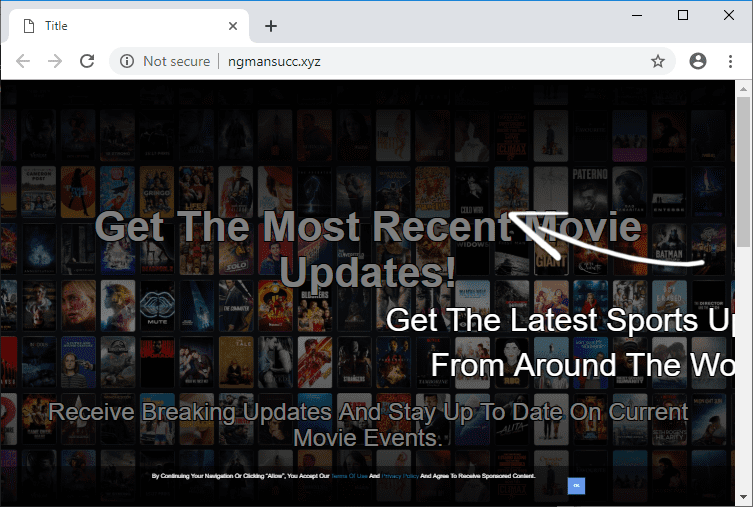Screen dimensions: 753x507
Task: Open Chrome's three-dot menu
Action: tap(731, 61)
